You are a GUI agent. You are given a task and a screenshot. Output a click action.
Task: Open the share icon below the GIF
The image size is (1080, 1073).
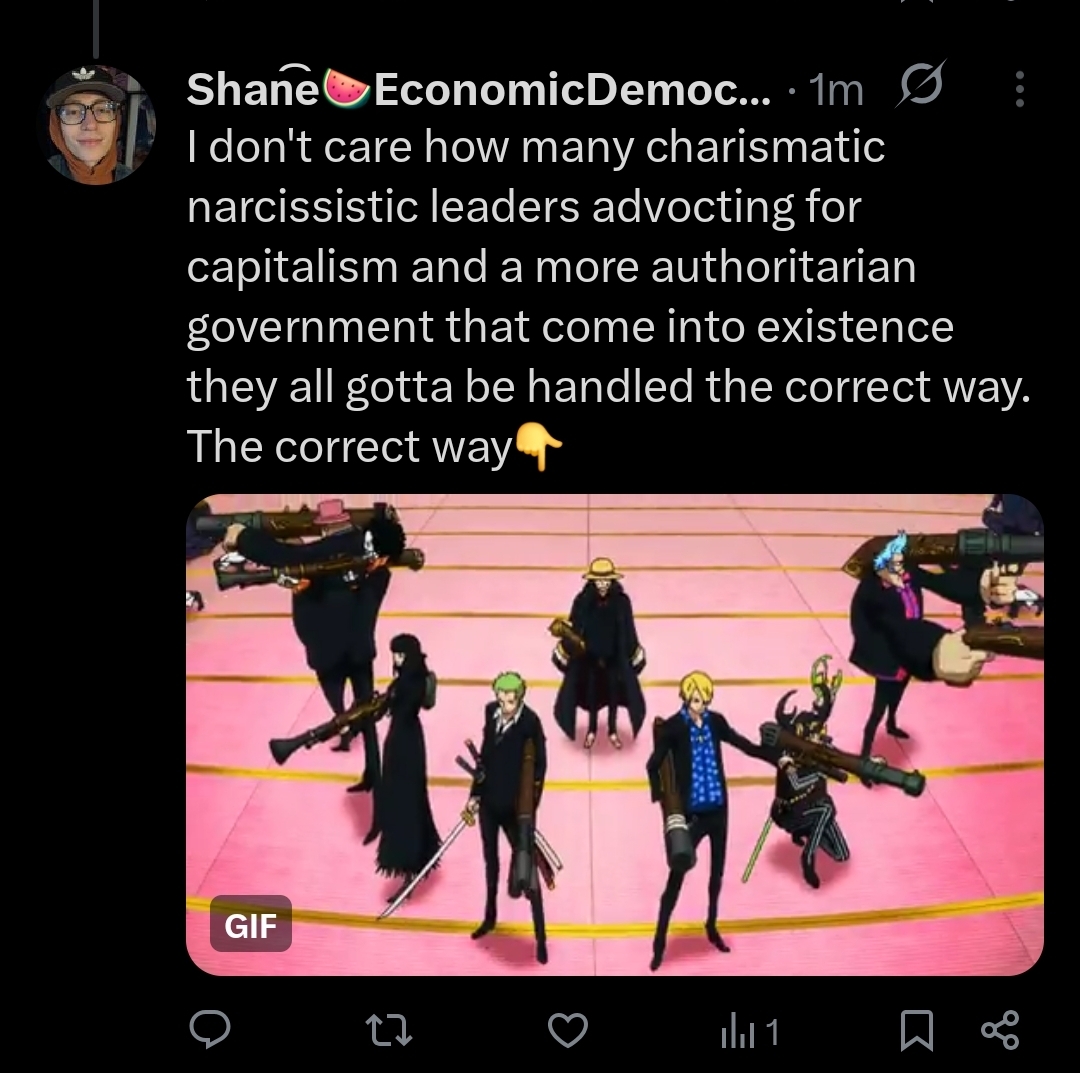999,1030
